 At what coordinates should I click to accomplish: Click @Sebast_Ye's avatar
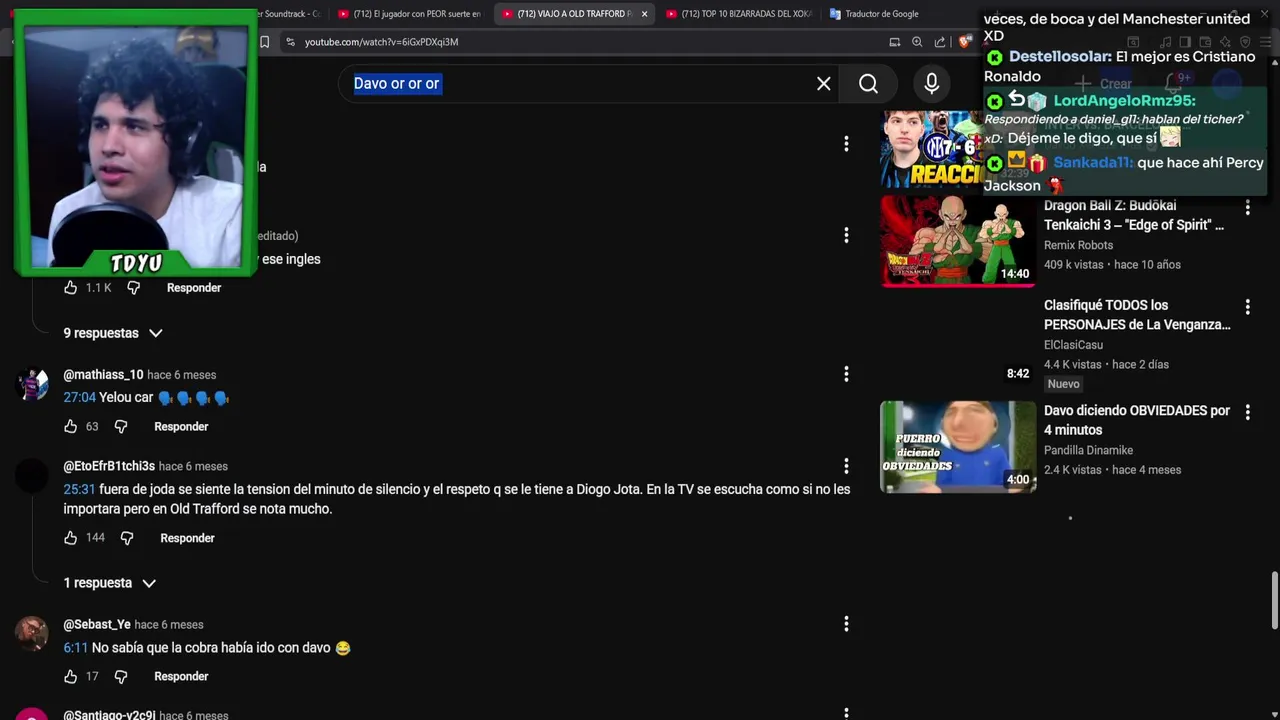(x=32, y=635)
